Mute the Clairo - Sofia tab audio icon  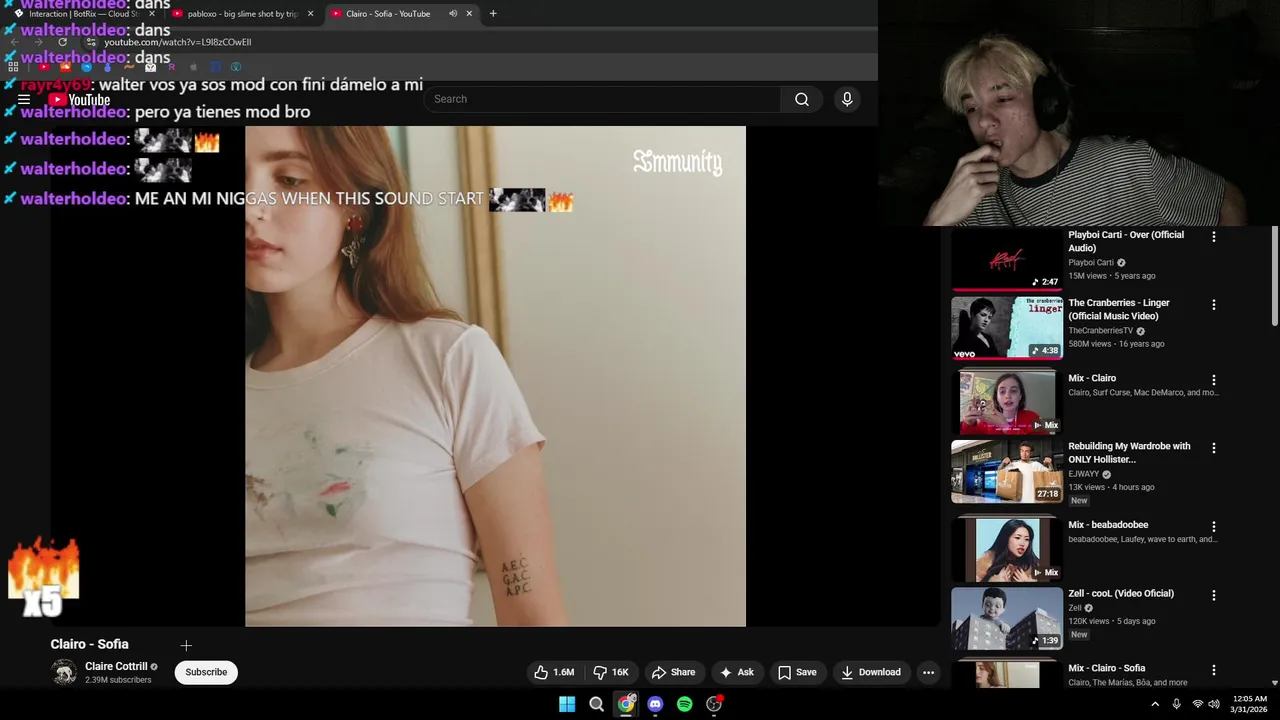[453, 14]
